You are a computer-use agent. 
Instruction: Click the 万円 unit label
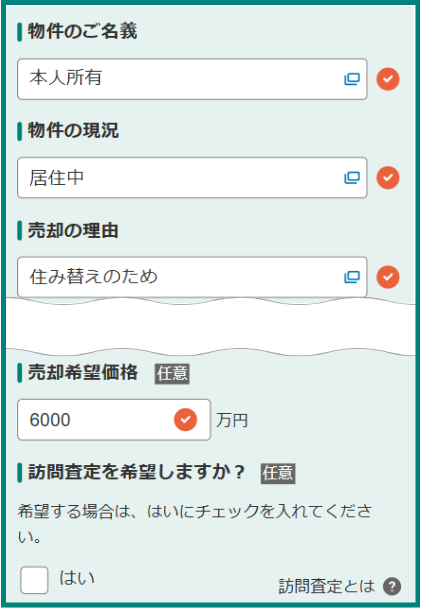(x=232, y=420)
